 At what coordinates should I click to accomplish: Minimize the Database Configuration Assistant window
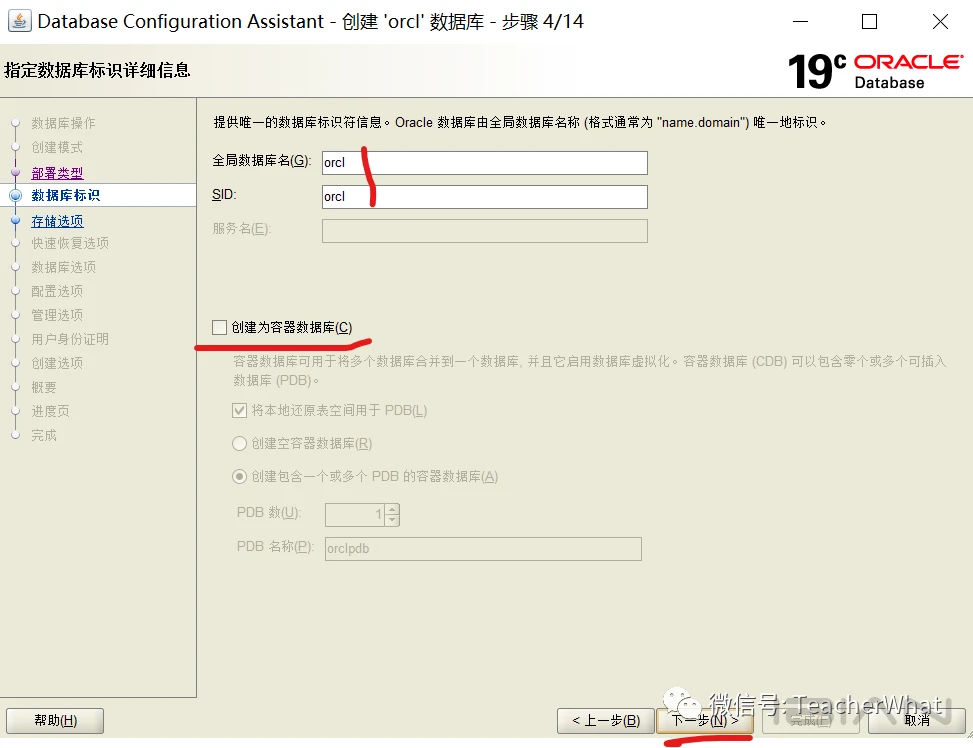pyautogui.click(x=800, y=22)
